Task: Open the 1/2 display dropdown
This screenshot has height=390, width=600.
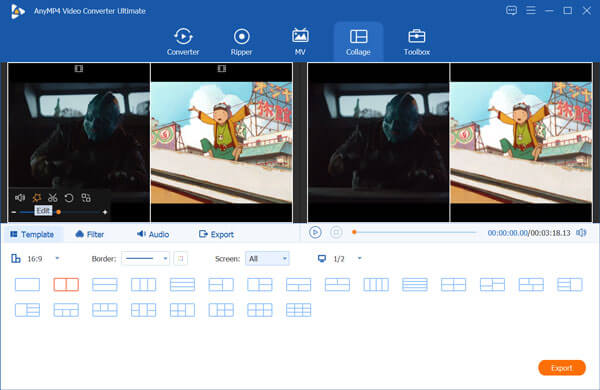Action: click(x=360, y=258)
